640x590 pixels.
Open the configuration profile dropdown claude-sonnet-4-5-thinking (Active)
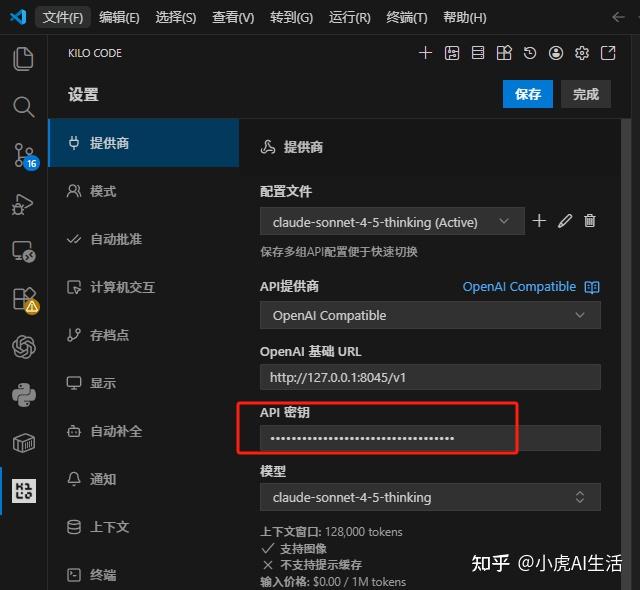(392, 222)
